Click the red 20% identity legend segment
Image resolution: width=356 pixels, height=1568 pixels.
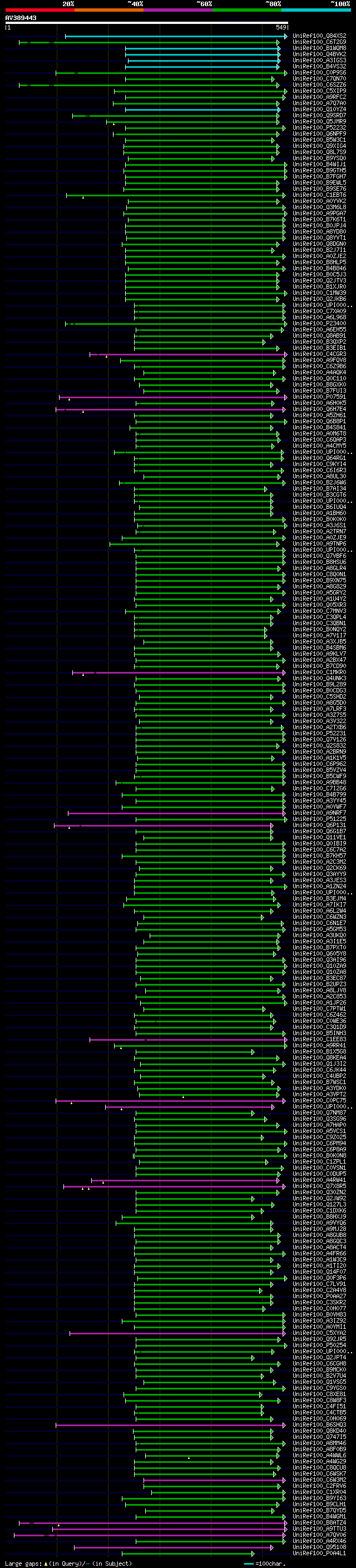point(39,10)
